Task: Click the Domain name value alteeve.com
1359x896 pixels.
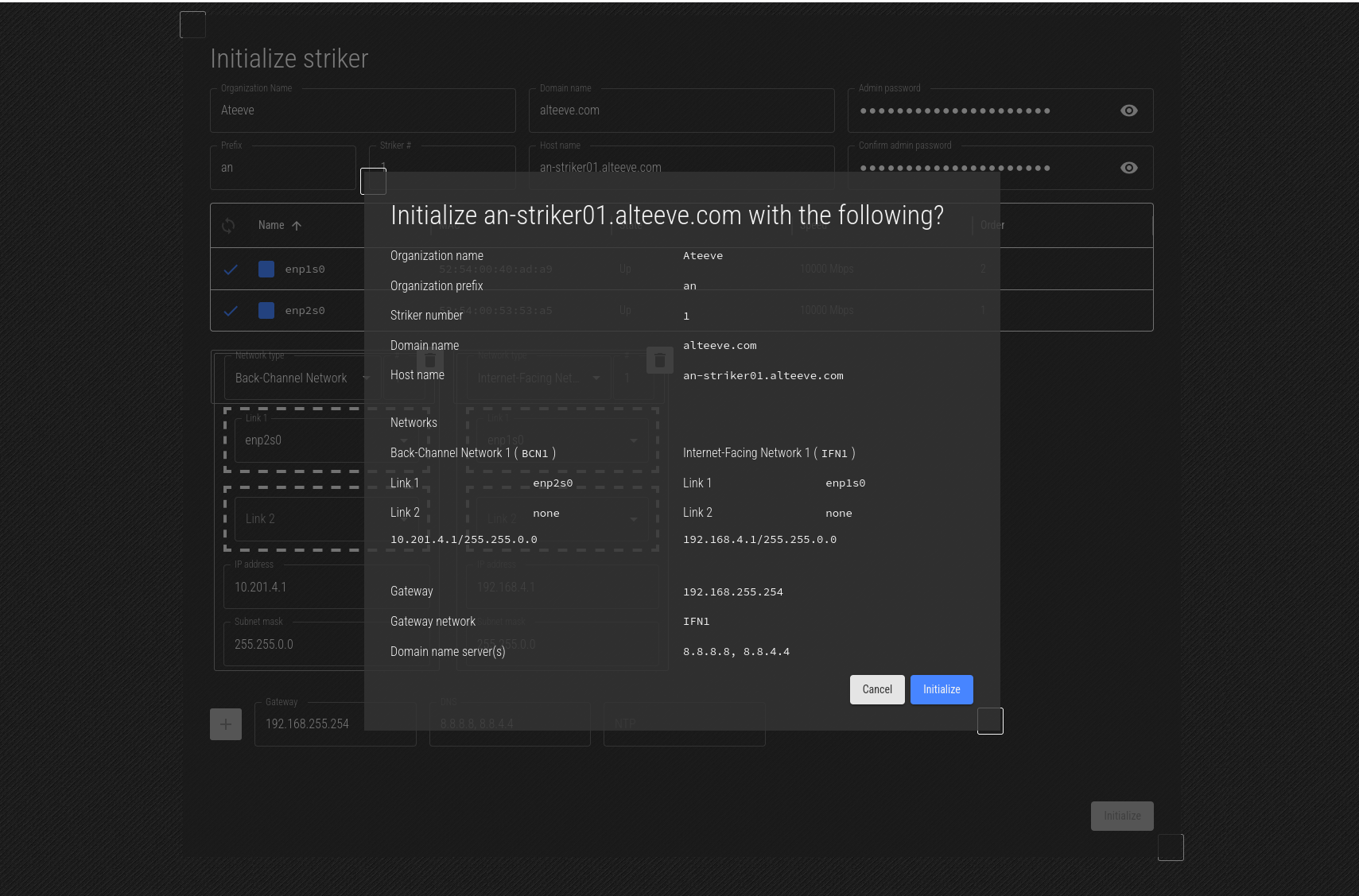Action: point(720,346)
